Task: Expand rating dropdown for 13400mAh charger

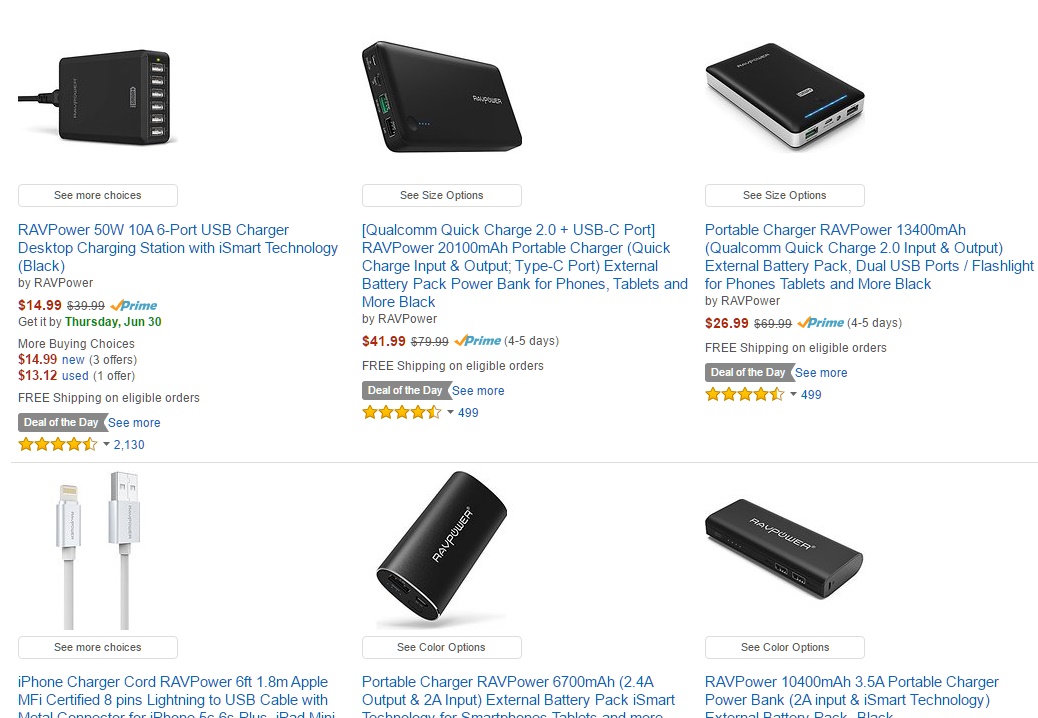Action: [x=793, y=395]
